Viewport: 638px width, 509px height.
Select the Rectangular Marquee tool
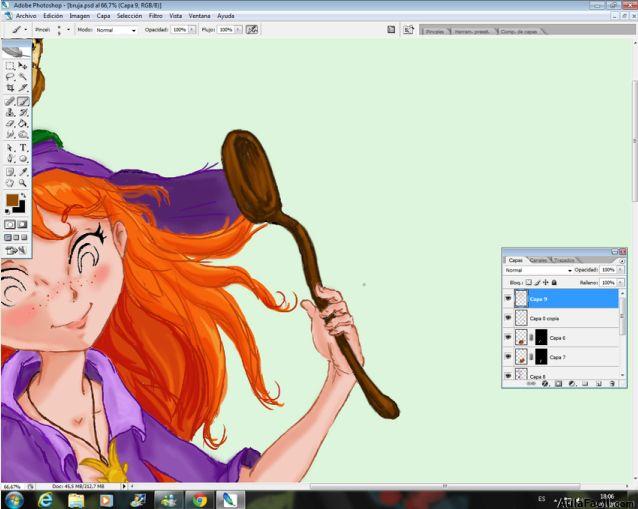click(x=10, y=66)
